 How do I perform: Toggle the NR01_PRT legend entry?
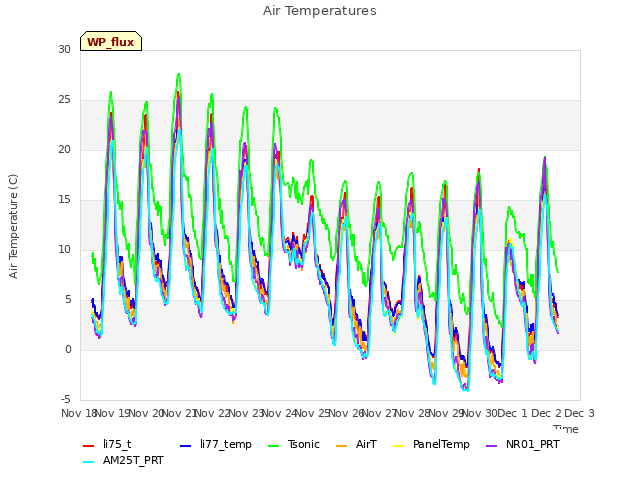(522, 444)
